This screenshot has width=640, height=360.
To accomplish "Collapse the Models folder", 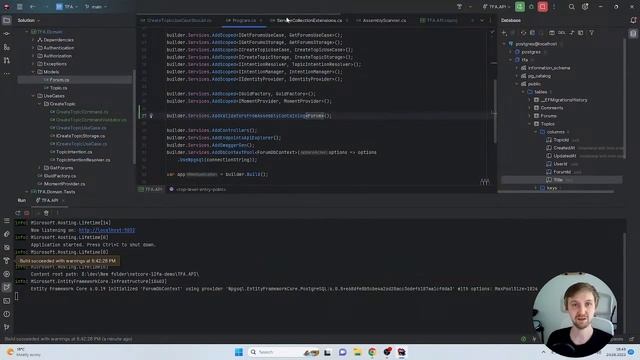I will 33,72.
